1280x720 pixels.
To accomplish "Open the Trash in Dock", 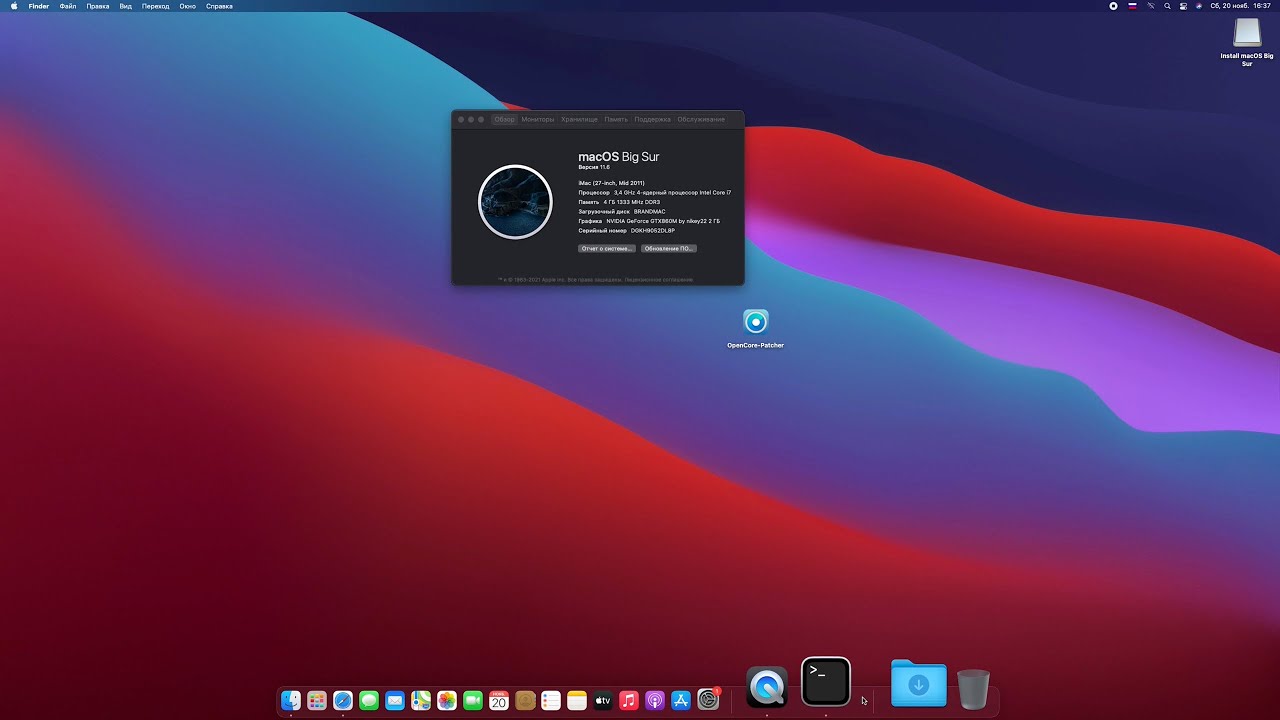I will click(x=973, y=689).
